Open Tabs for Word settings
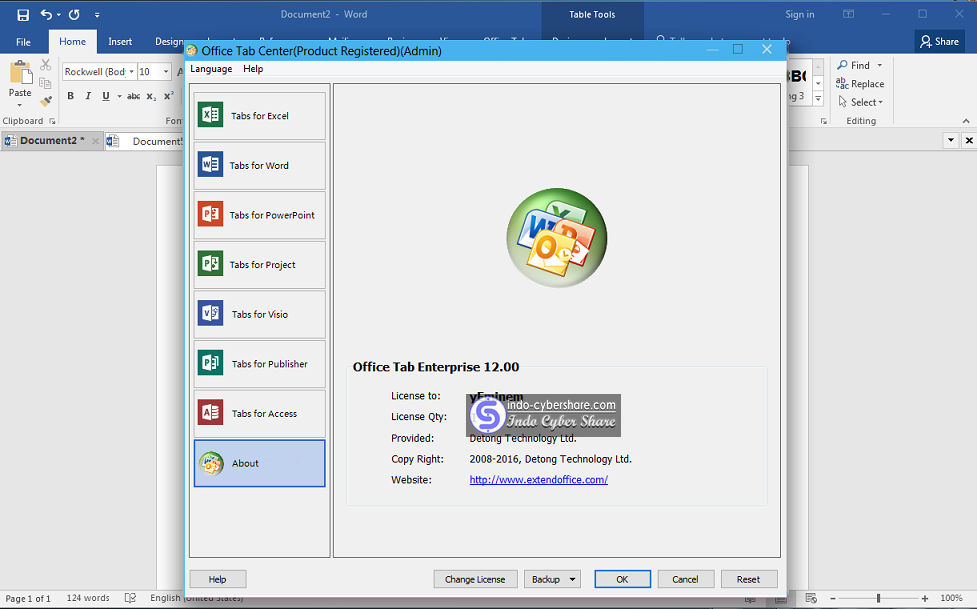 259,166
